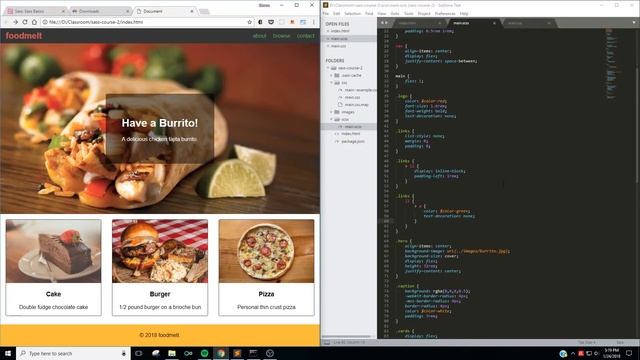Open the Goto menu in Sublime Text
Image resolution: width=640 pixels, height=360 pixels.
coord(395,13)
